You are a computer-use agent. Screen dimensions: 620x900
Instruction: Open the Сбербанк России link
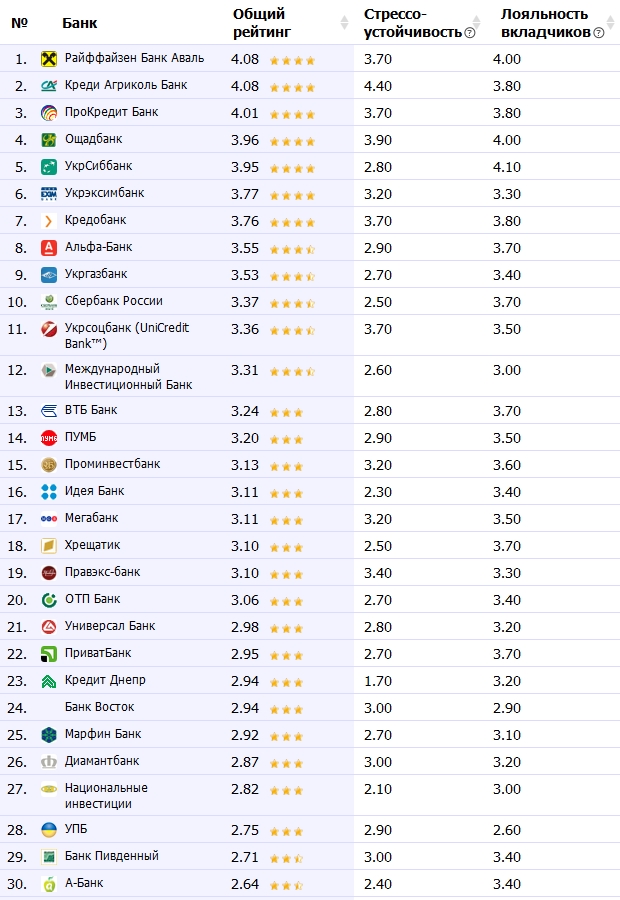114,301
